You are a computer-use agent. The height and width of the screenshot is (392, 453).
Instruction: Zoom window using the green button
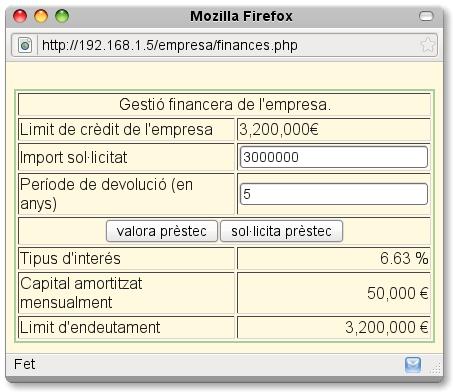coord(62,16)
